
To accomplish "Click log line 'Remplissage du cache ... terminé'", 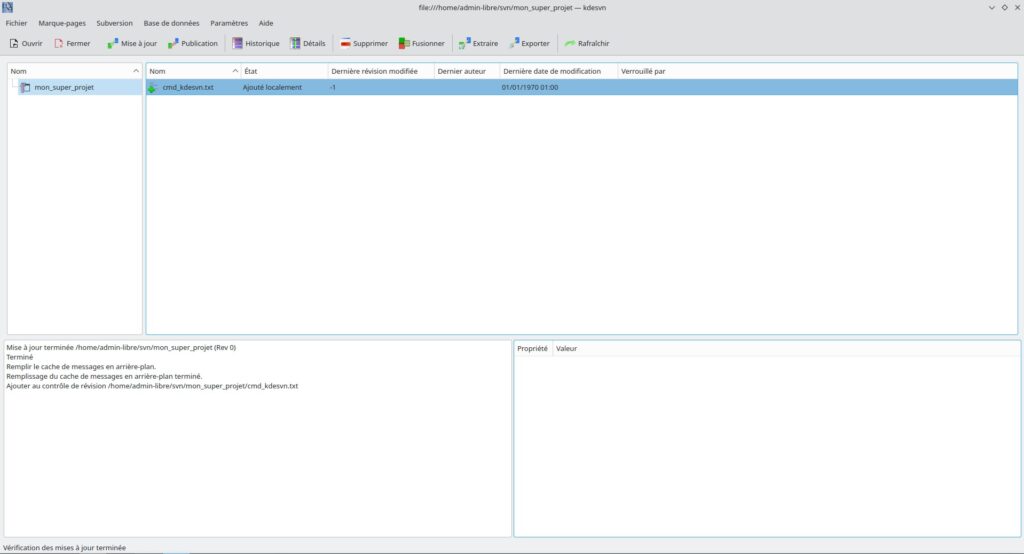I will tap(104, 376).
